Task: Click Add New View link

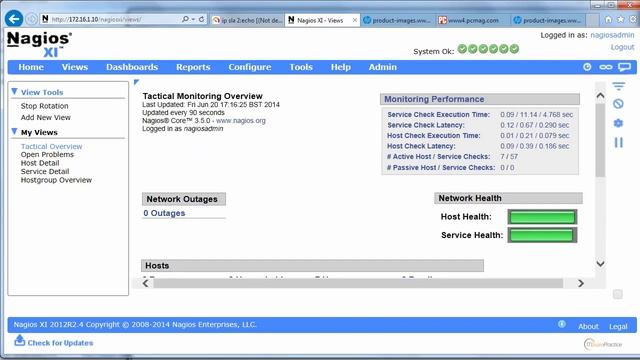Action: coord(46,118)
